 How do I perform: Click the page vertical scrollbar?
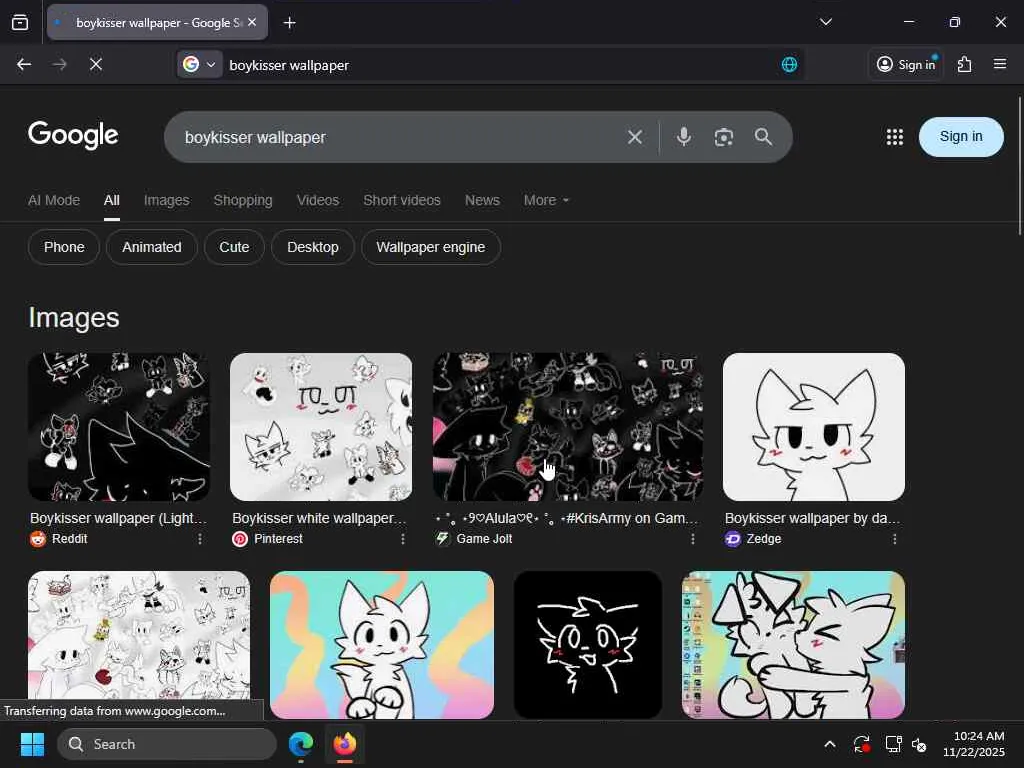[1019, 167]
